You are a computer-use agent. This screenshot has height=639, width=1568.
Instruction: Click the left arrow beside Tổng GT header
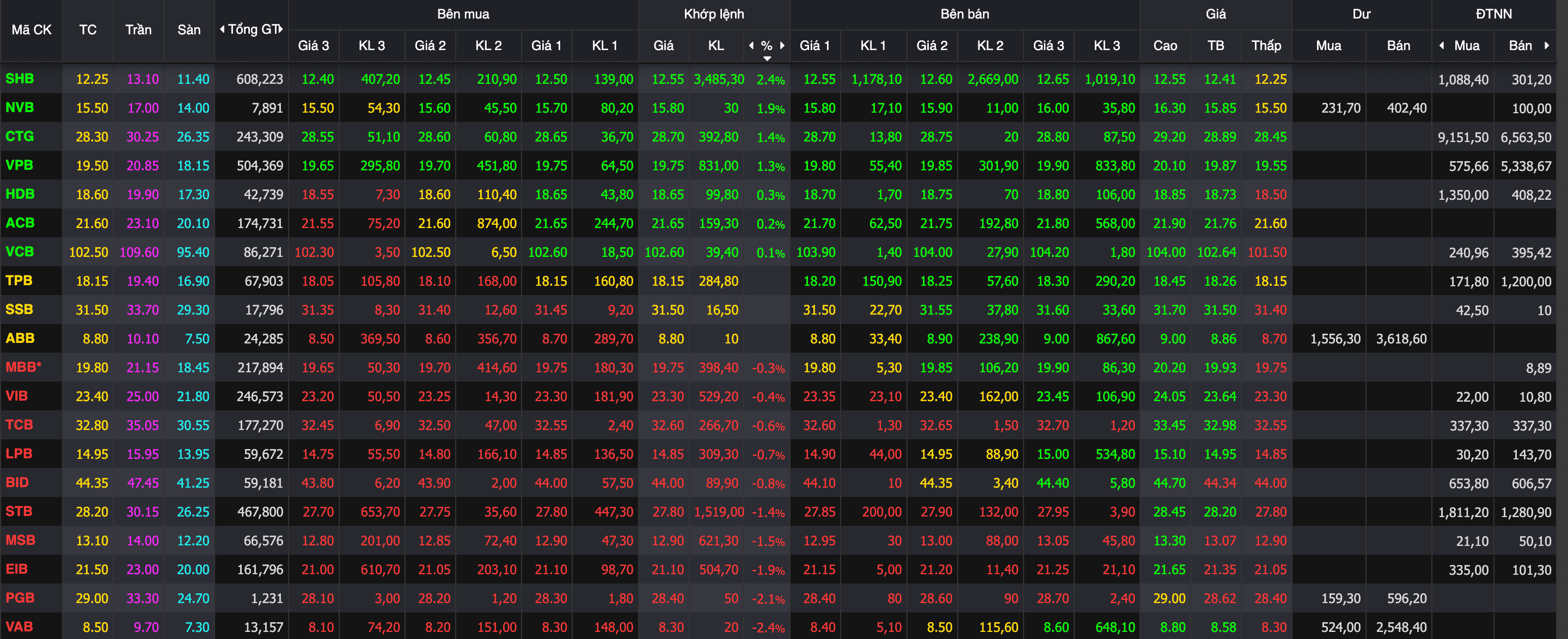[x=222, y=29]
